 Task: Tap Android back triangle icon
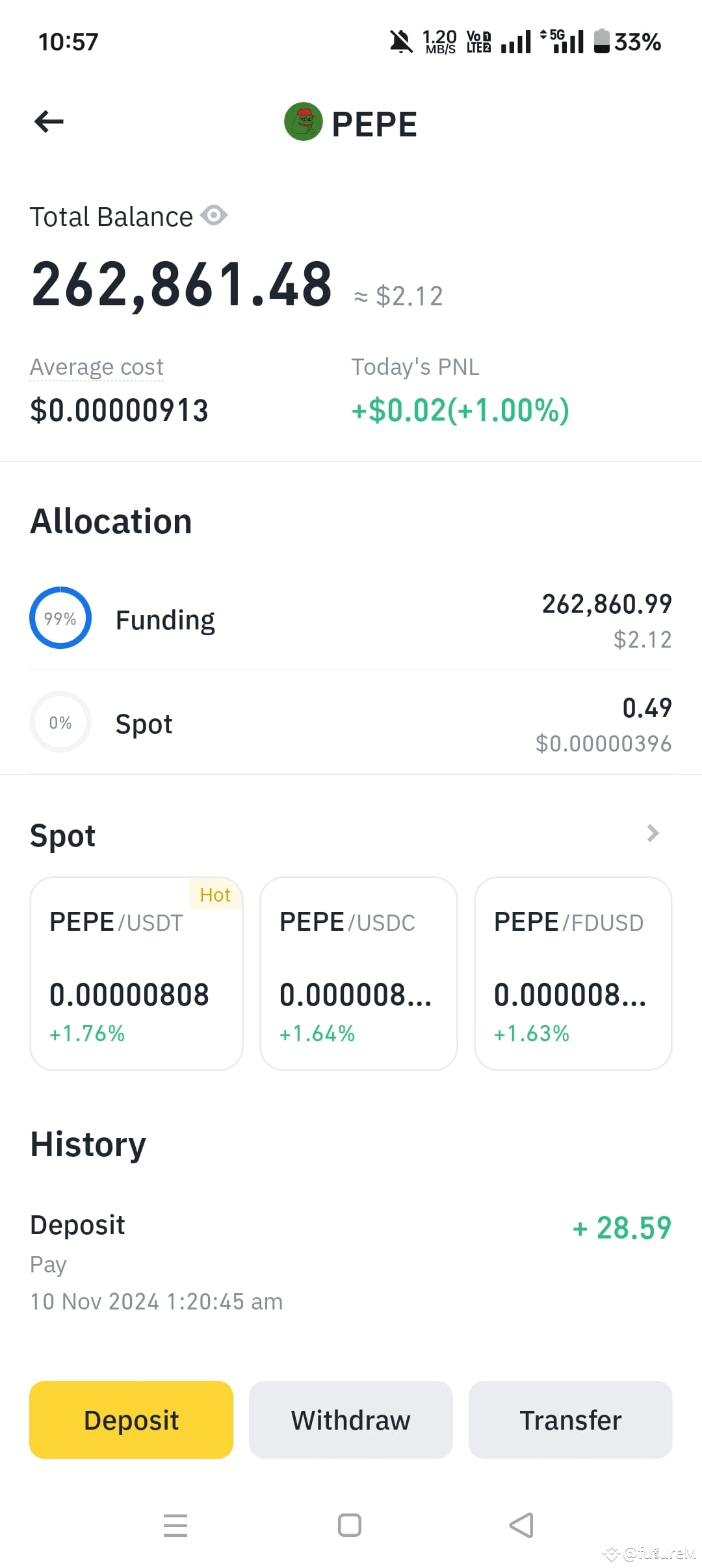[521, 1525]
